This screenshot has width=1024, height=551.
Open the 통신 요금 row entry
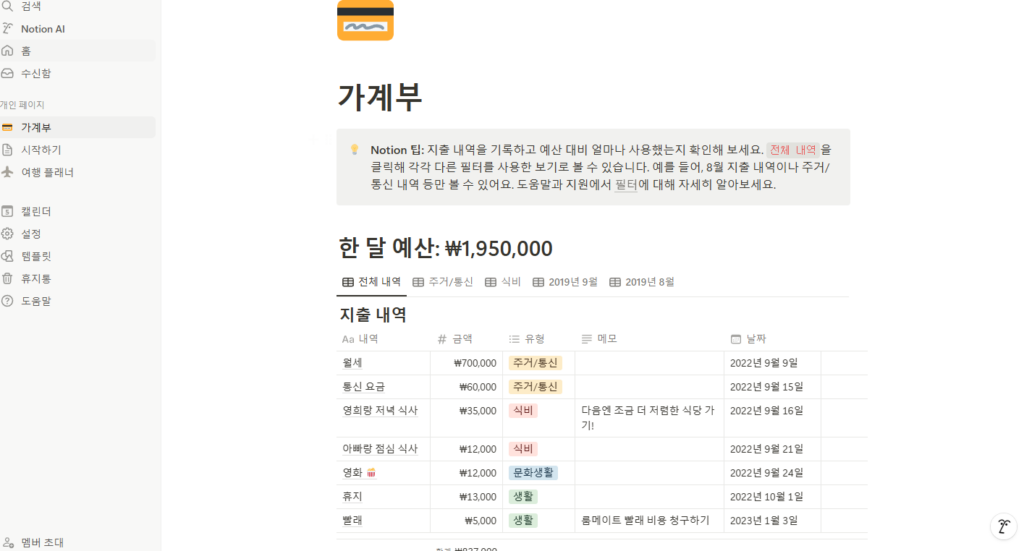tap(364, 386)
